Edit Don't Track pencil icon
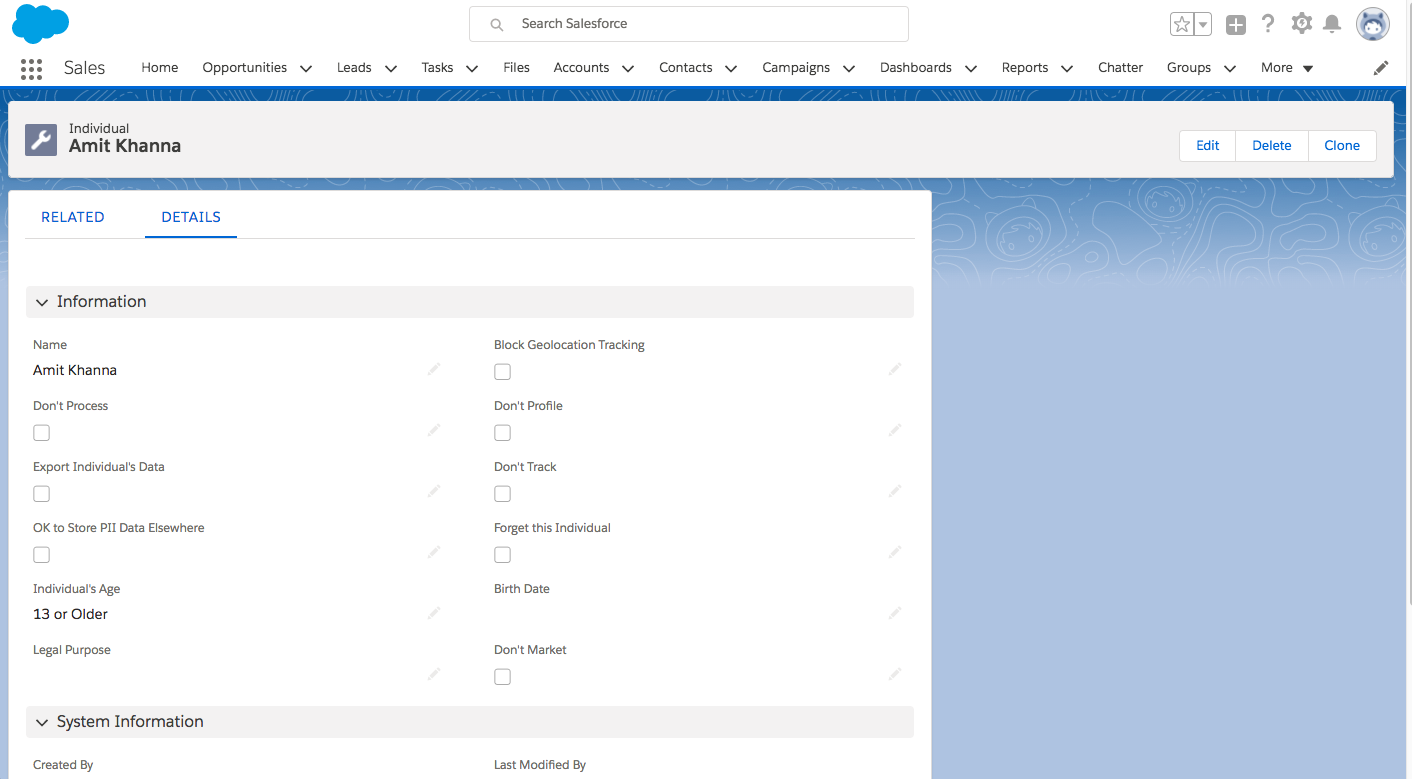Screen dimensions: 1412x779 (x=895, y=492)
